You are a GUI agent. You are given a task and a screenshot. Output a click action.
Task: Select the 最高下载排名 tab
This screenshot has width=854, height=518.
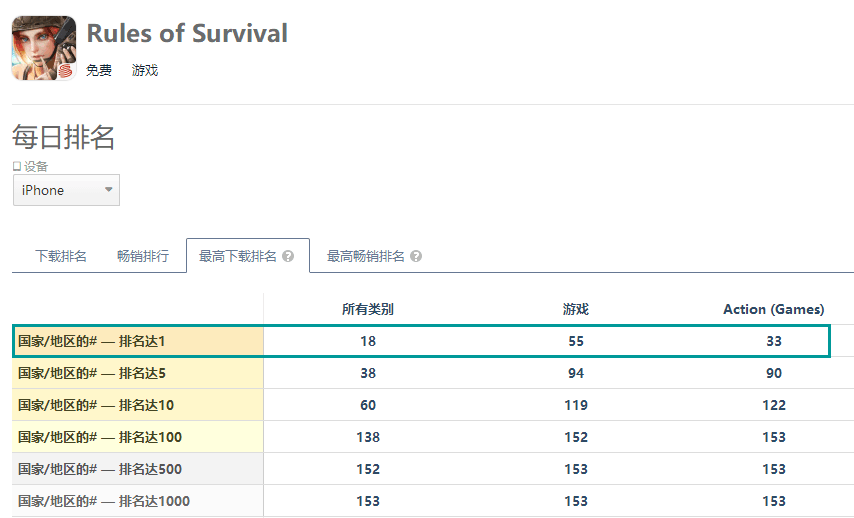[238, 256]
